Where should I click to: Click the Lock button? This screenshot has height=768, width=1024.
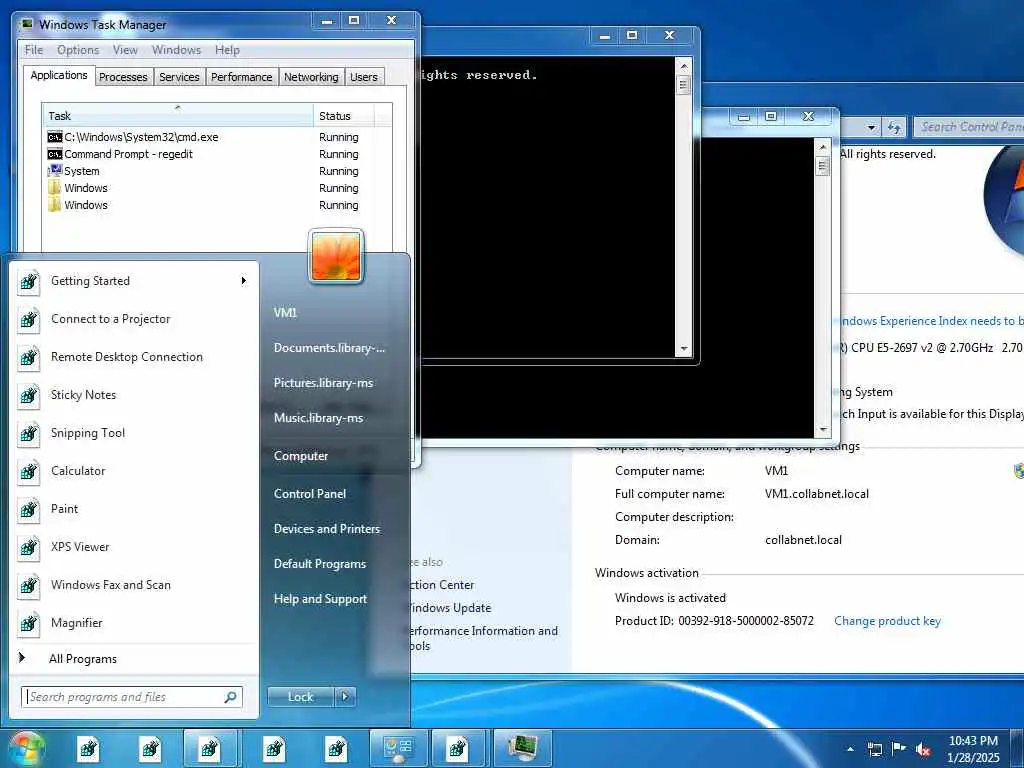[x=300, y=697]
